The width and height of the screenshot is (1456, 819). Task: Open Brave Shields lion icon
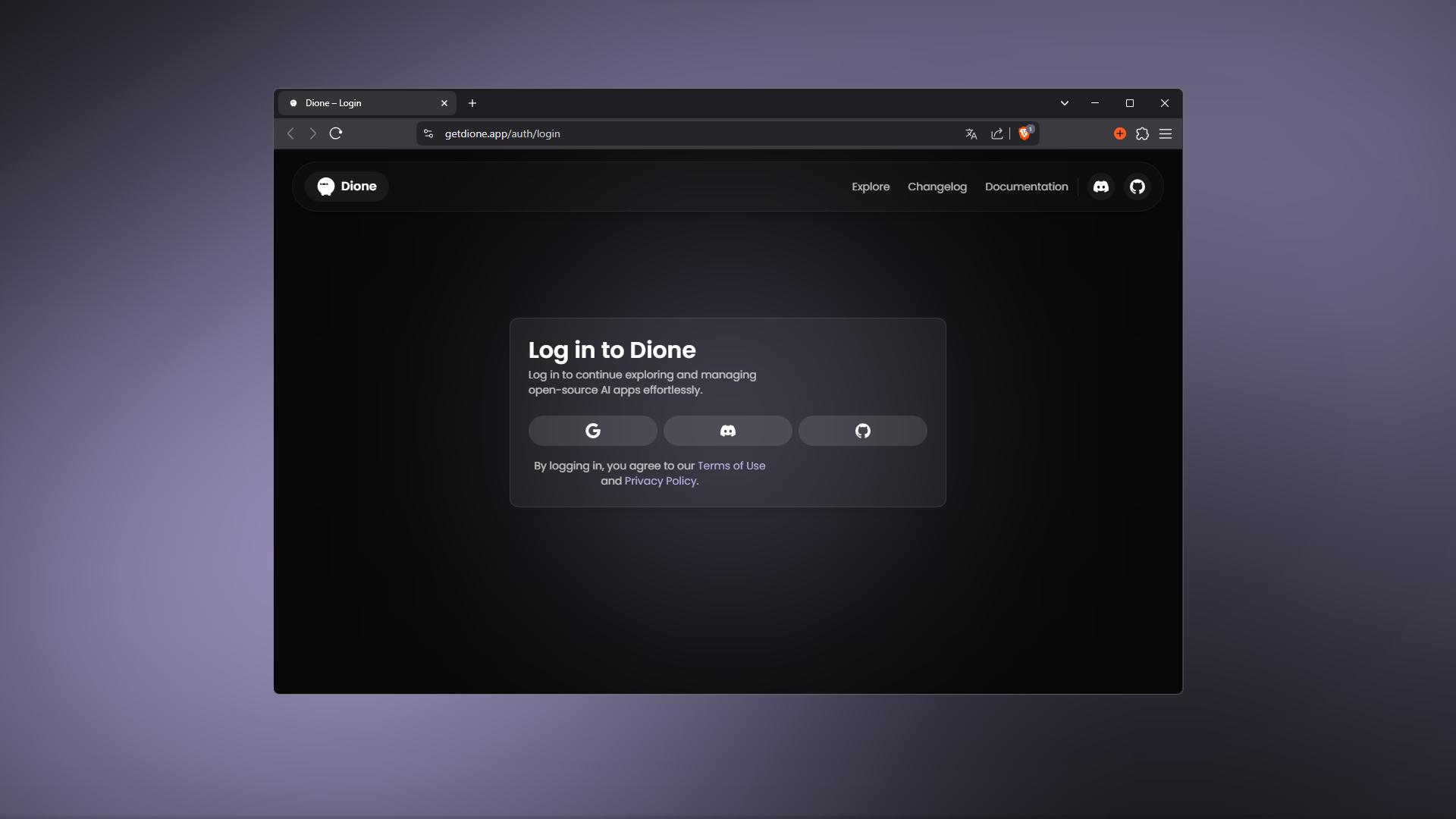pos(1025,133)
